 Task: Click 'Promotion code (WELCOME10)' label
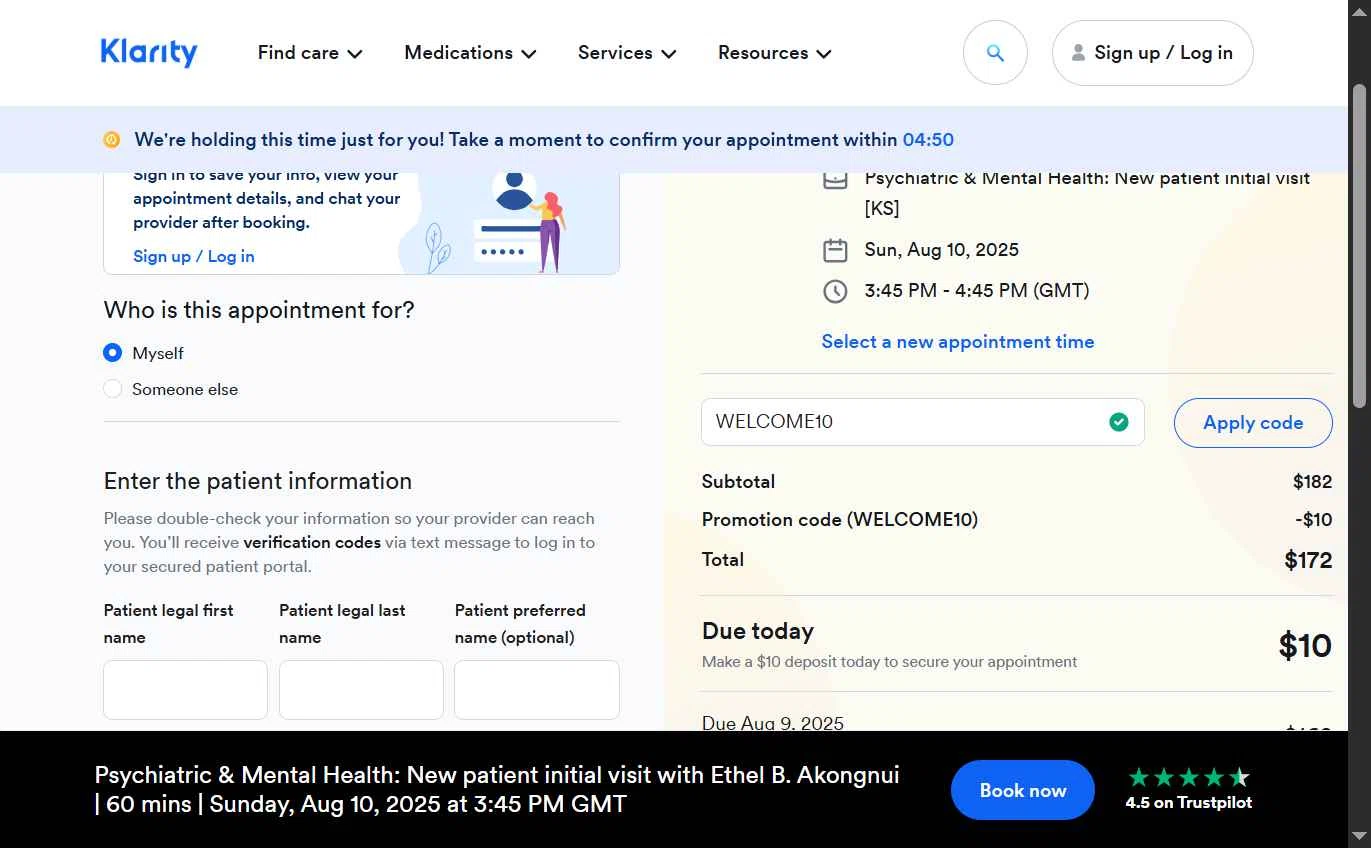[840, 520]
